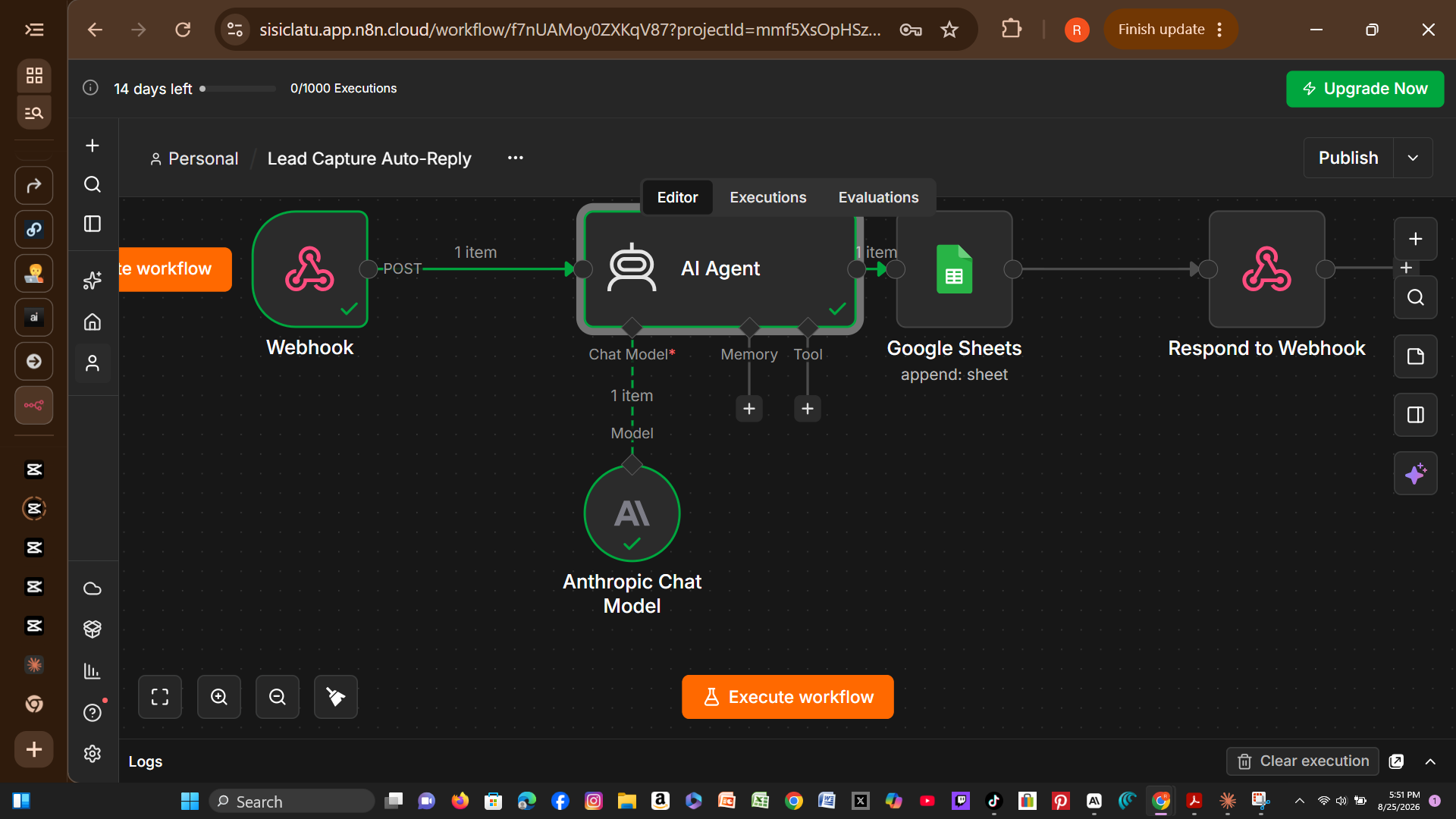Image resolution: width=1456 pixels, height=819 pixels.
Task: Open the AI assistant sparkle button
Action: 1415,474
